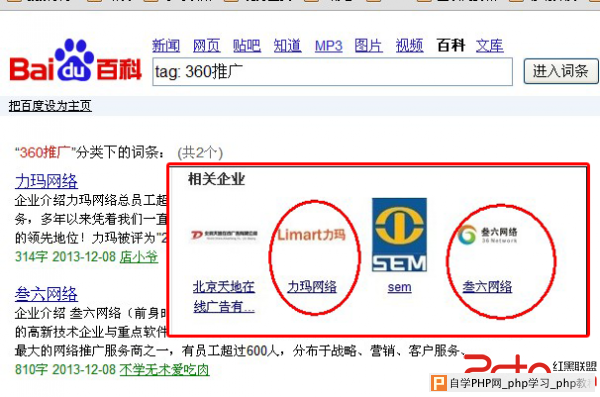Open the 知道 tab
The width and height of the screenshot is (600, 397).
coord(287,46)
